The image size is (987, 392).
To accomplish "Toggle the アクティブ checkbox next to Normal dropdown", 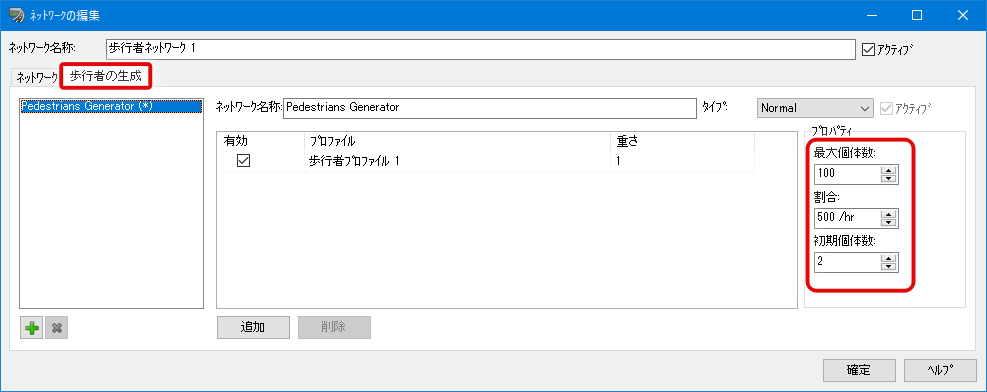I will [886, 108].
